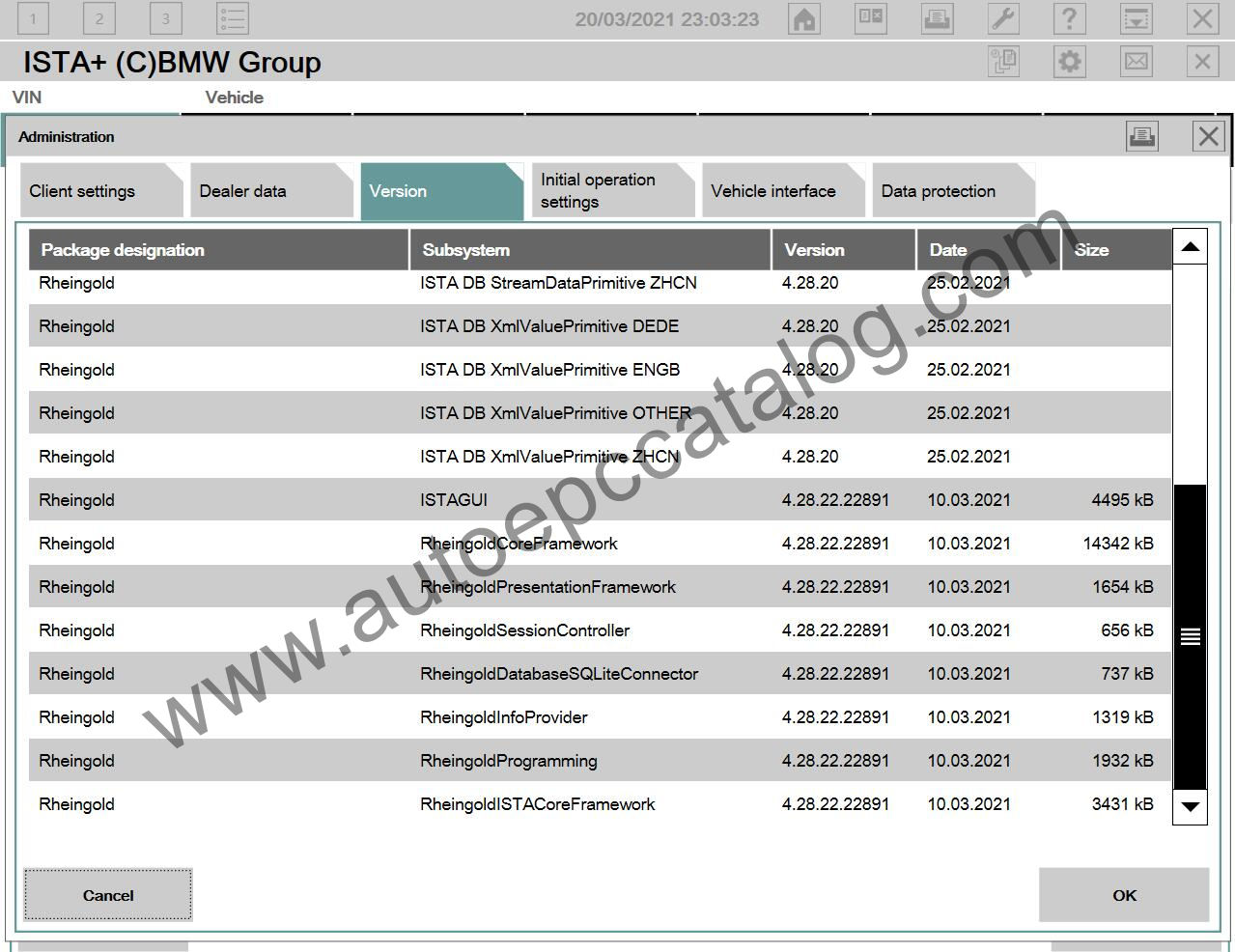Select the RheingoldCoreFramework row

click(x=600, y=544)
